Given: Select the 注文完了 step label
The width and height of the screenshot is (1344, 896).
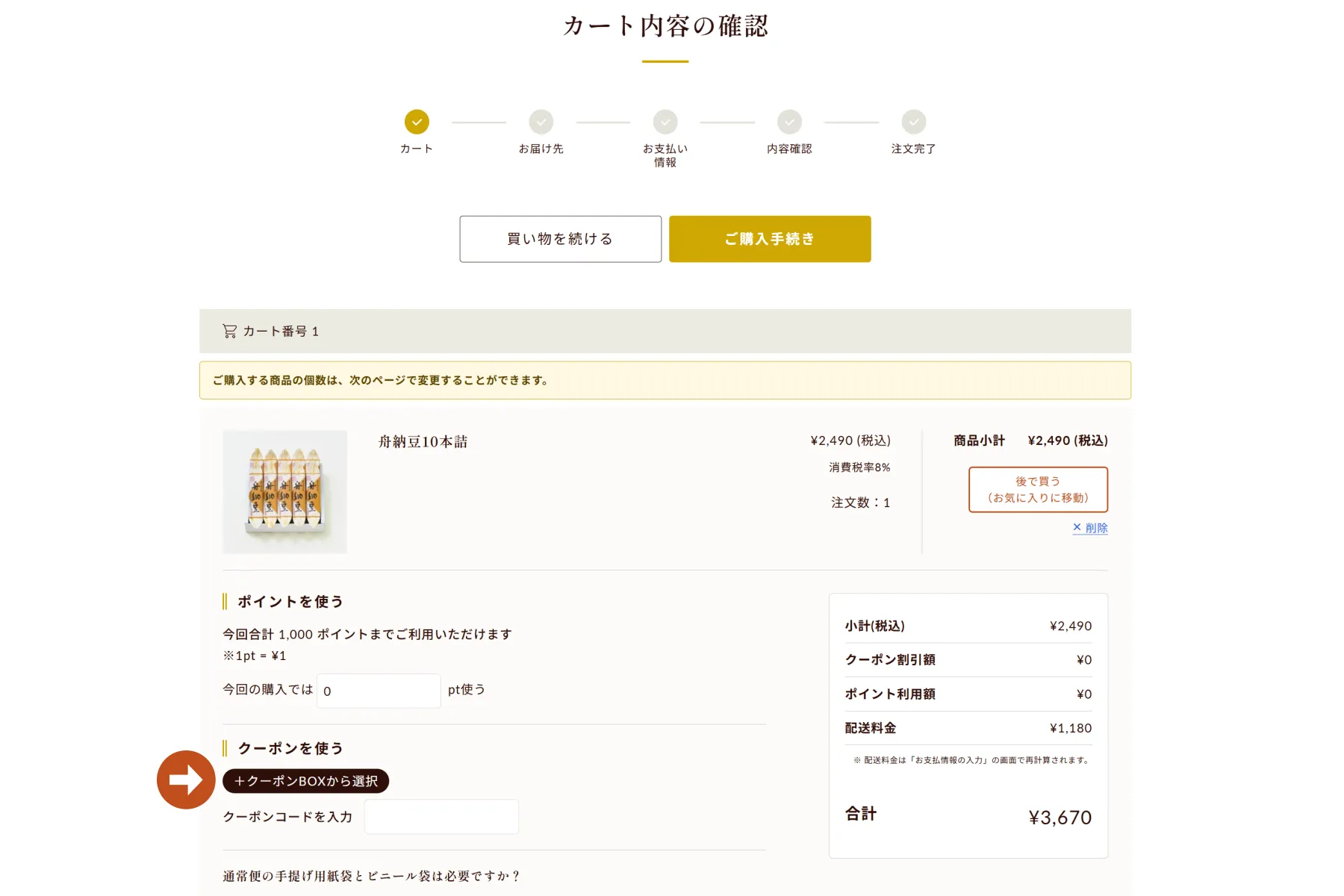Looking at the screenshot, I should [x=914, y=149].
